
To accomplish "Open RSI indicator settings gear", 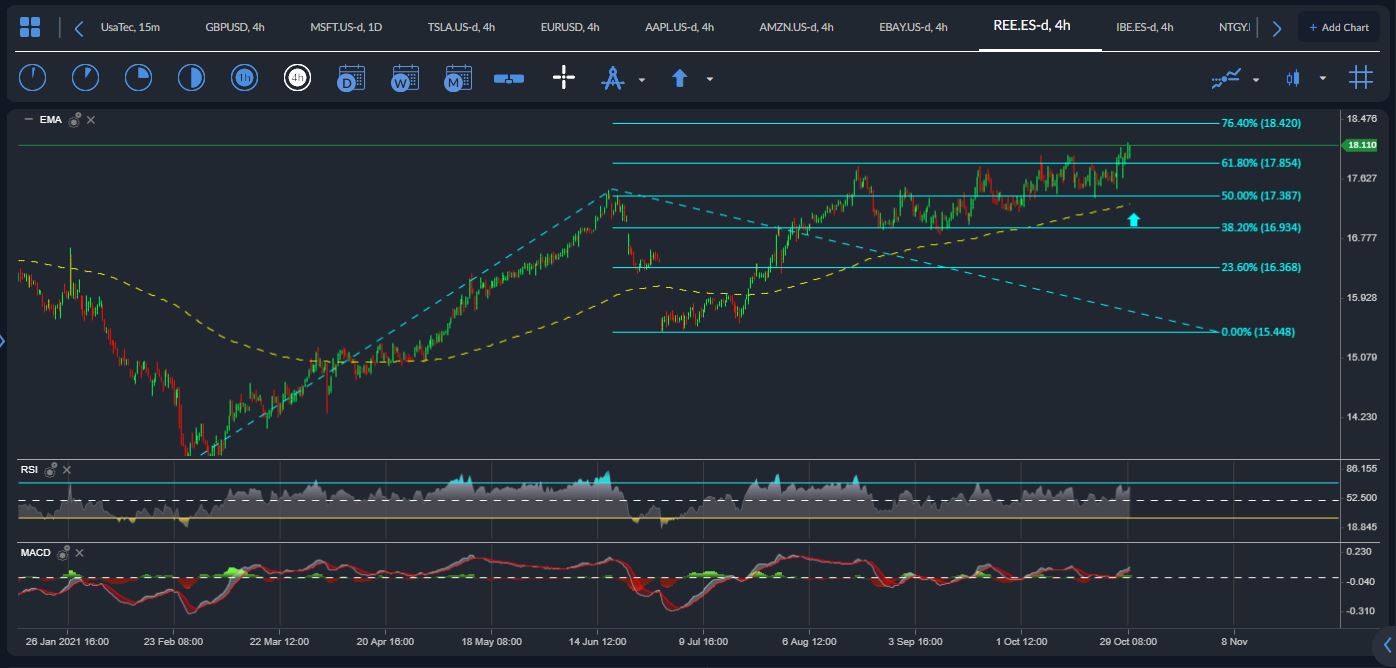I will (x=51, y=469).
